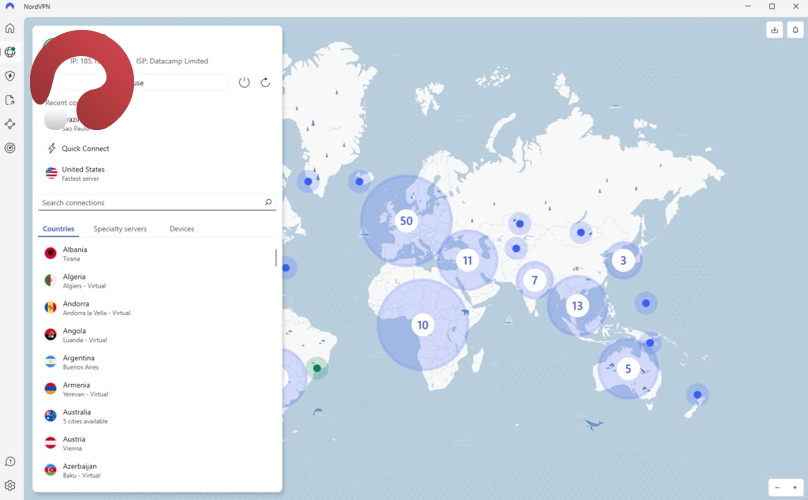Open Dark Web Monitor target icon
The width and height of the screenshot is (808, 500).
[10, 148]
